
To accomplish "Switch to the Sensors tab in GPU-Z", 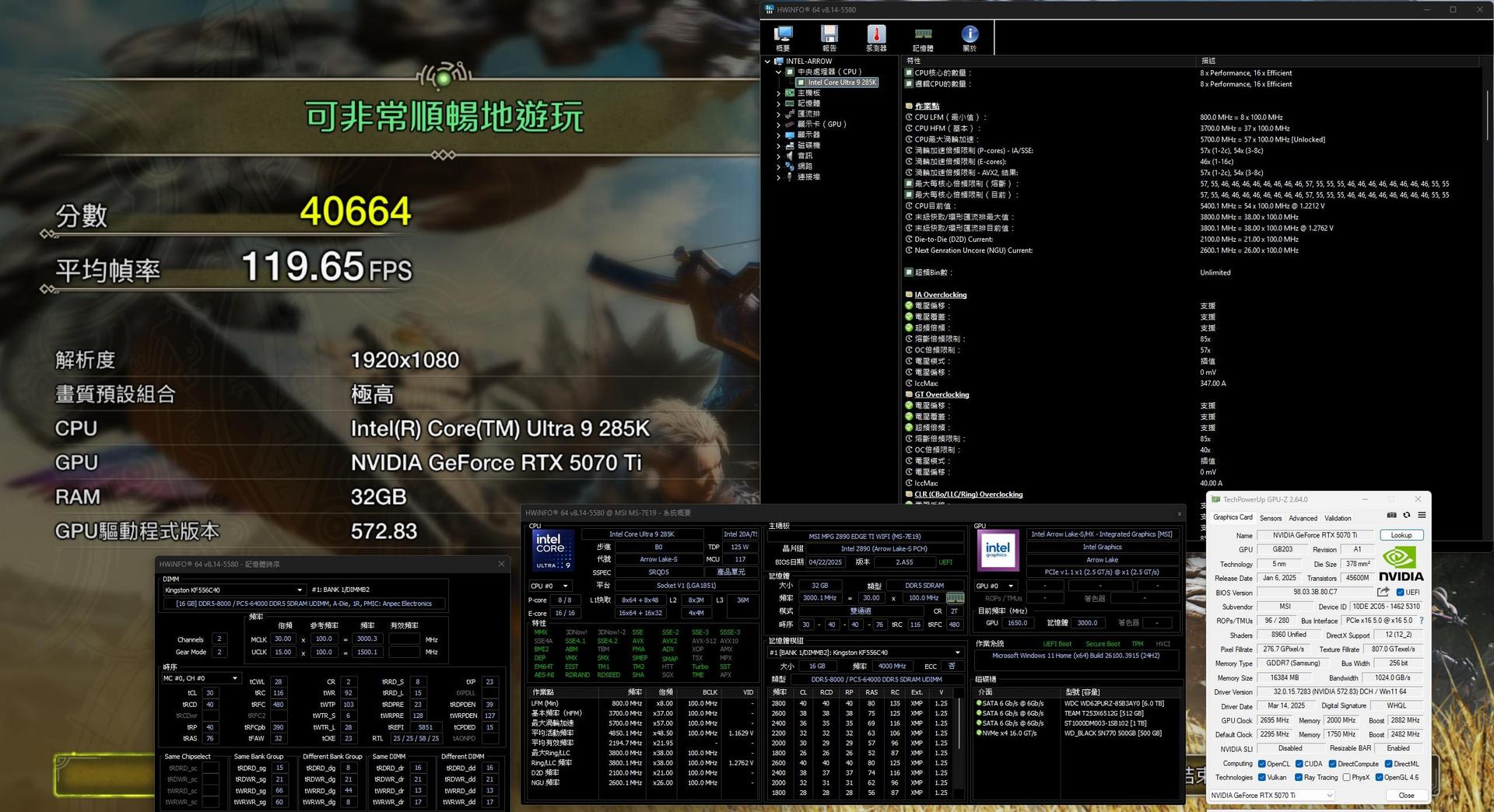I will click(x=1271, y=518).
